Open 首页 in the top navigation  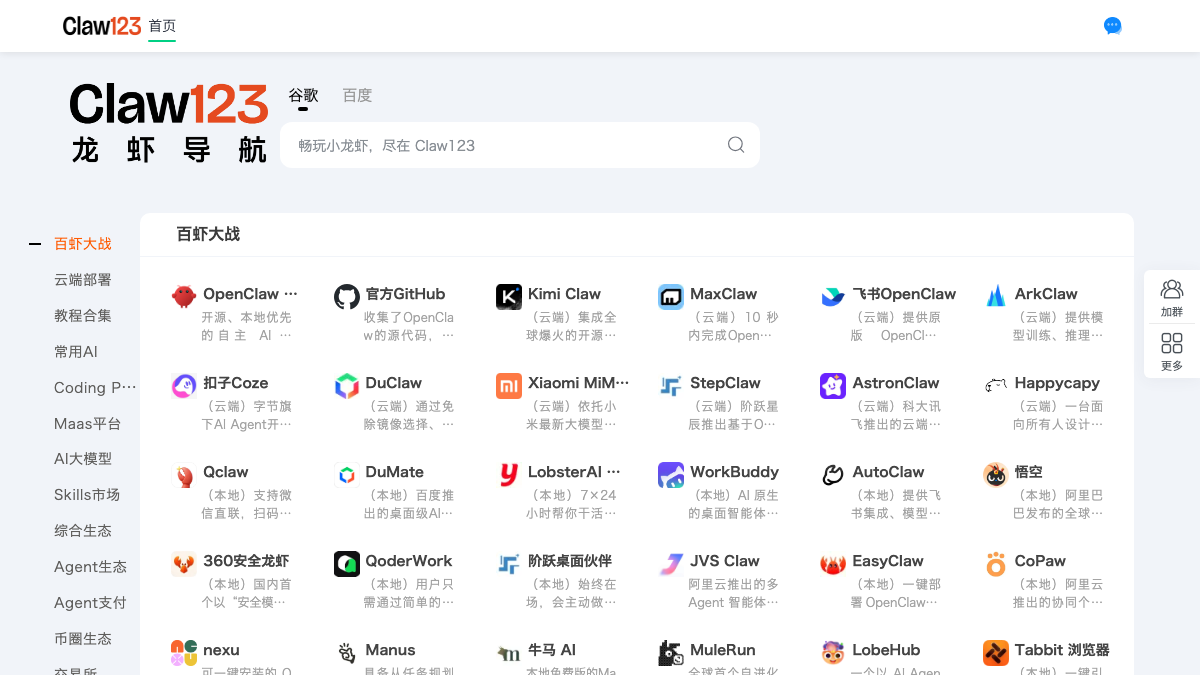[x=162, y=26]
